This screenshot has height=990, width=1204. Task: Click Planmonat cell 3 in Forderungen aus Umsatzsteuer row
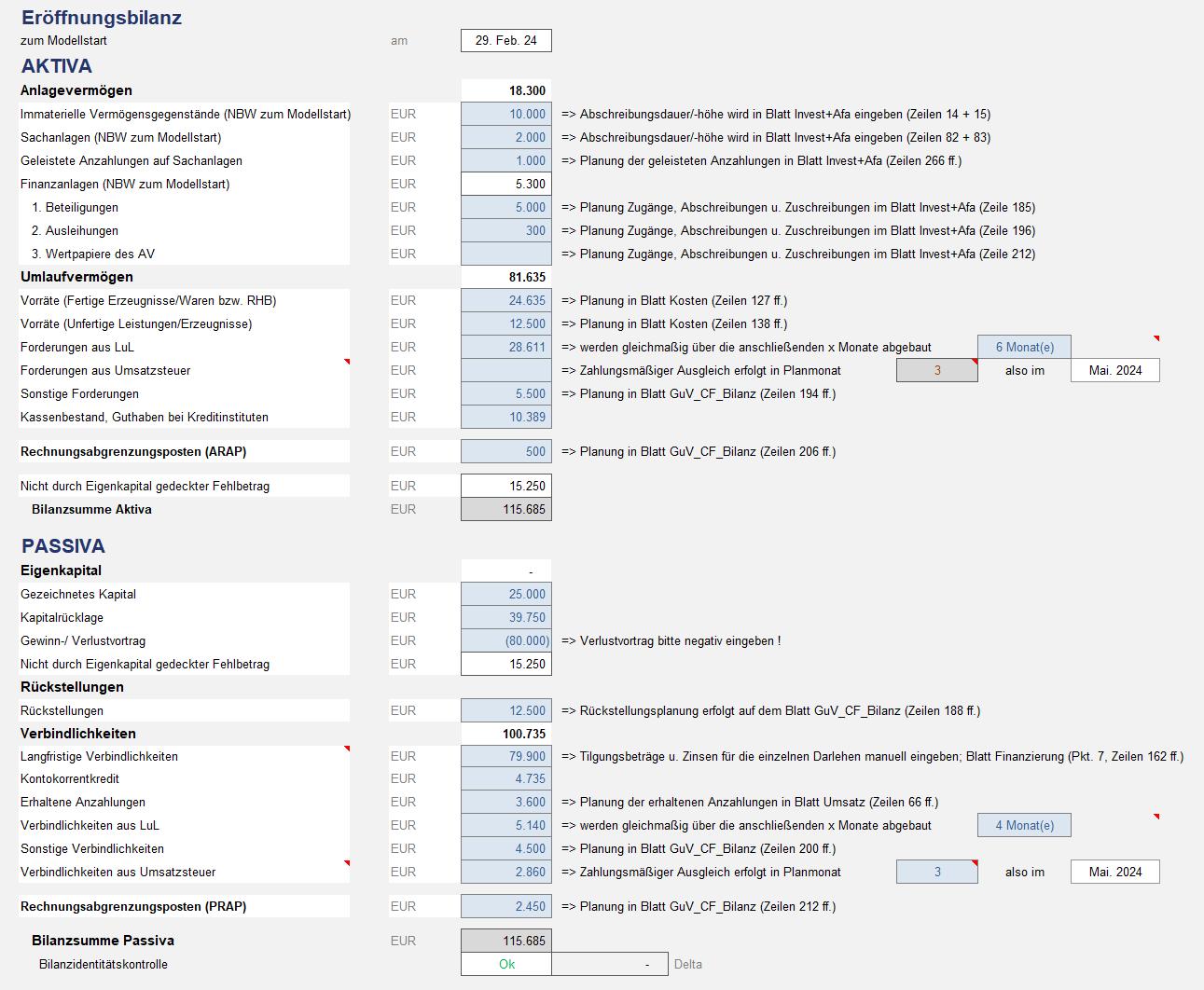tap(937, 370)
